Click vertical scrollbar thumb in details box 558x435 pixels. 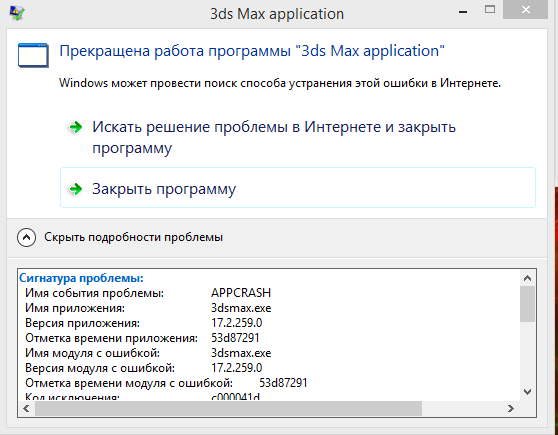[527, 304]
